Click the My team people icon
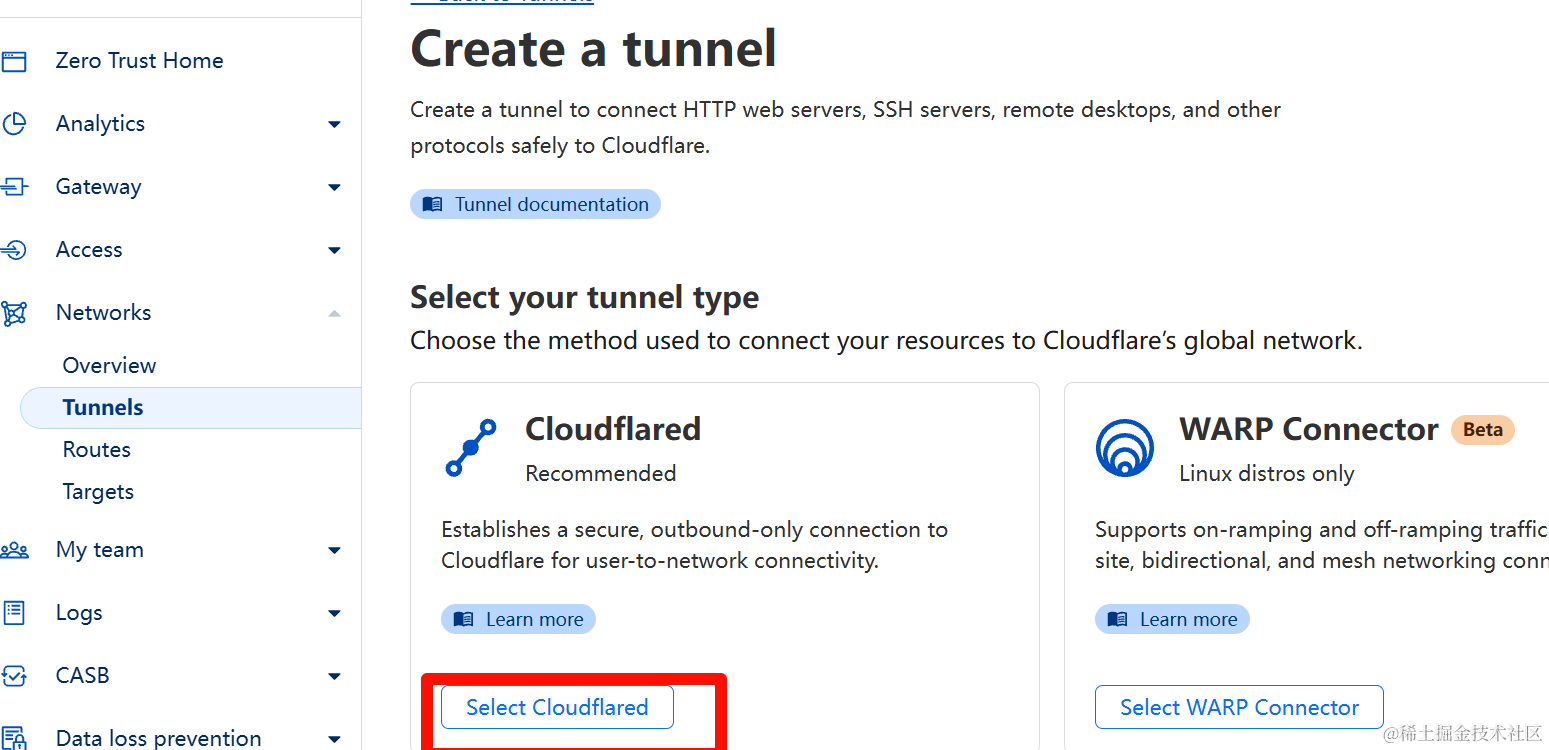 click(14, 550)
